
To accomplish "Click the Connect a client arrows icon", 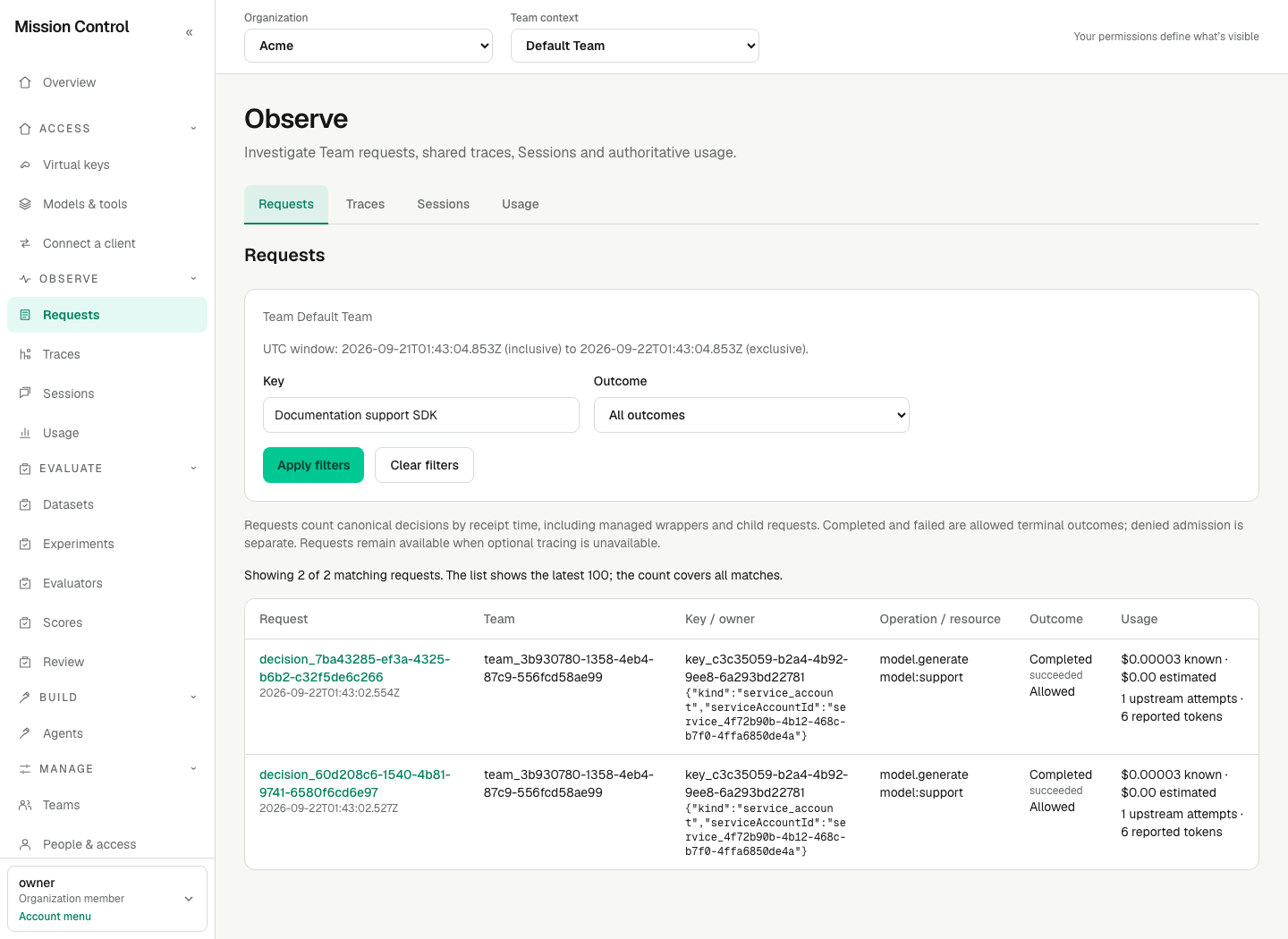I will coord(25,243).
